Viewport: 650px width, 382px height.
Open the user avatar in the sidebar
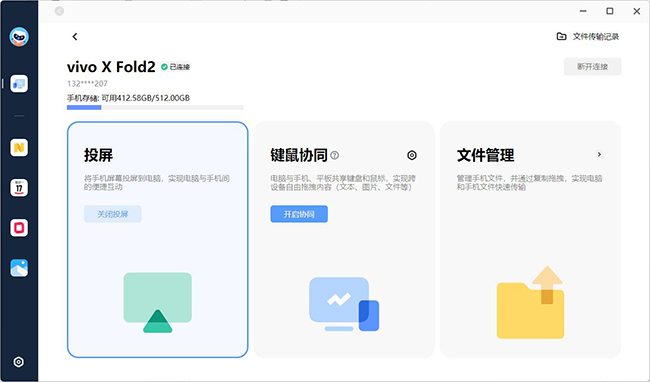click(x=19, y=37)
